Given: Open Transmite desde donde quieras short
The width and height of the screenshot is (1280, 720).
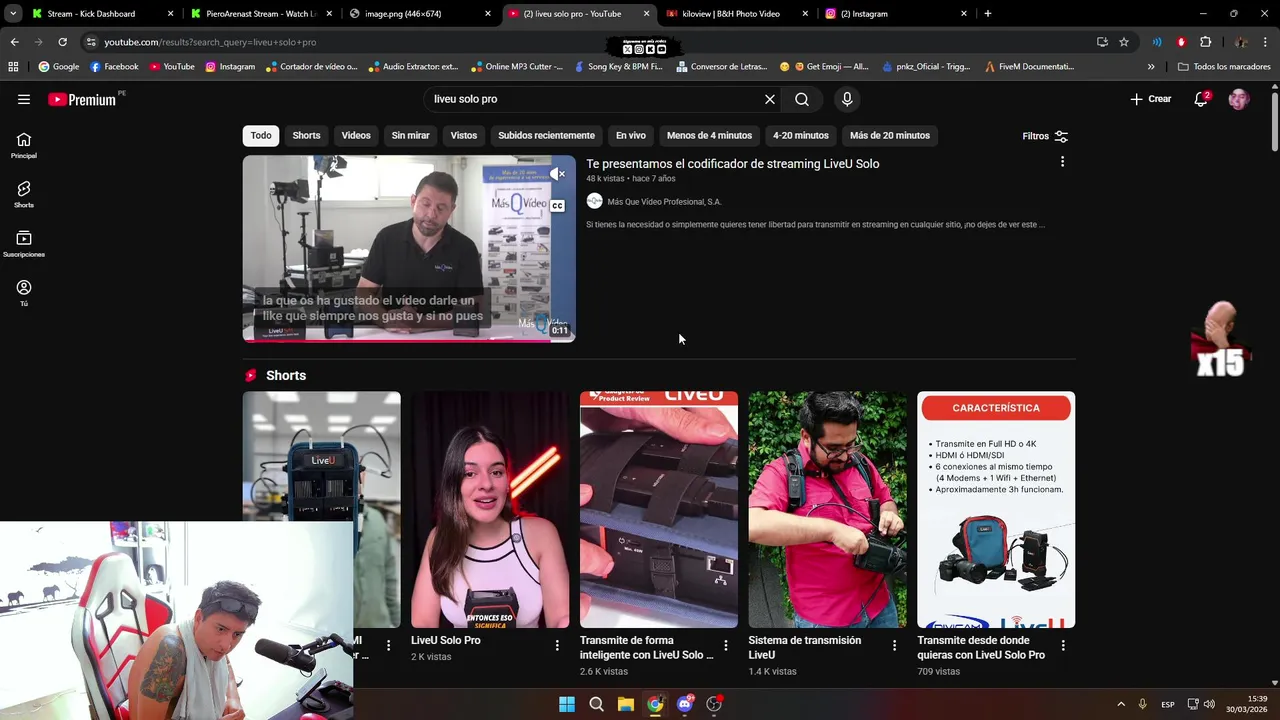Looking at the screenshot, I should (996, 509).
